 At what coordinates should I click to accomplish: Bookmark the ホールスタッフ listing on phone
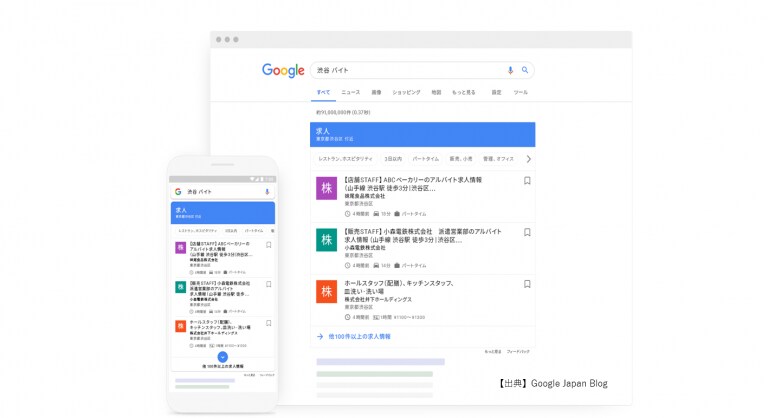pos(268,323)
